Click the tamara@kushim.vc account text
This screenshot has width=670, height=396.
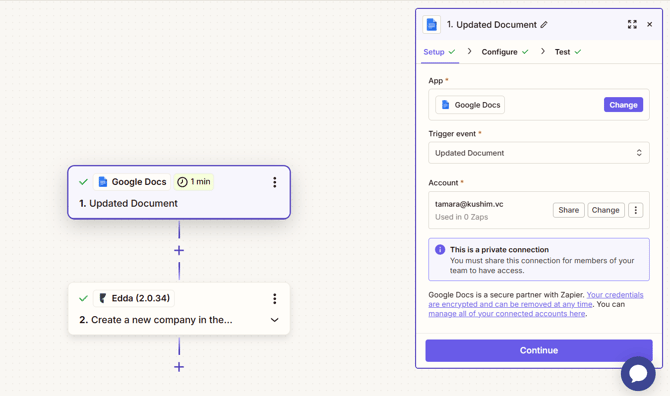click(469, 204)
